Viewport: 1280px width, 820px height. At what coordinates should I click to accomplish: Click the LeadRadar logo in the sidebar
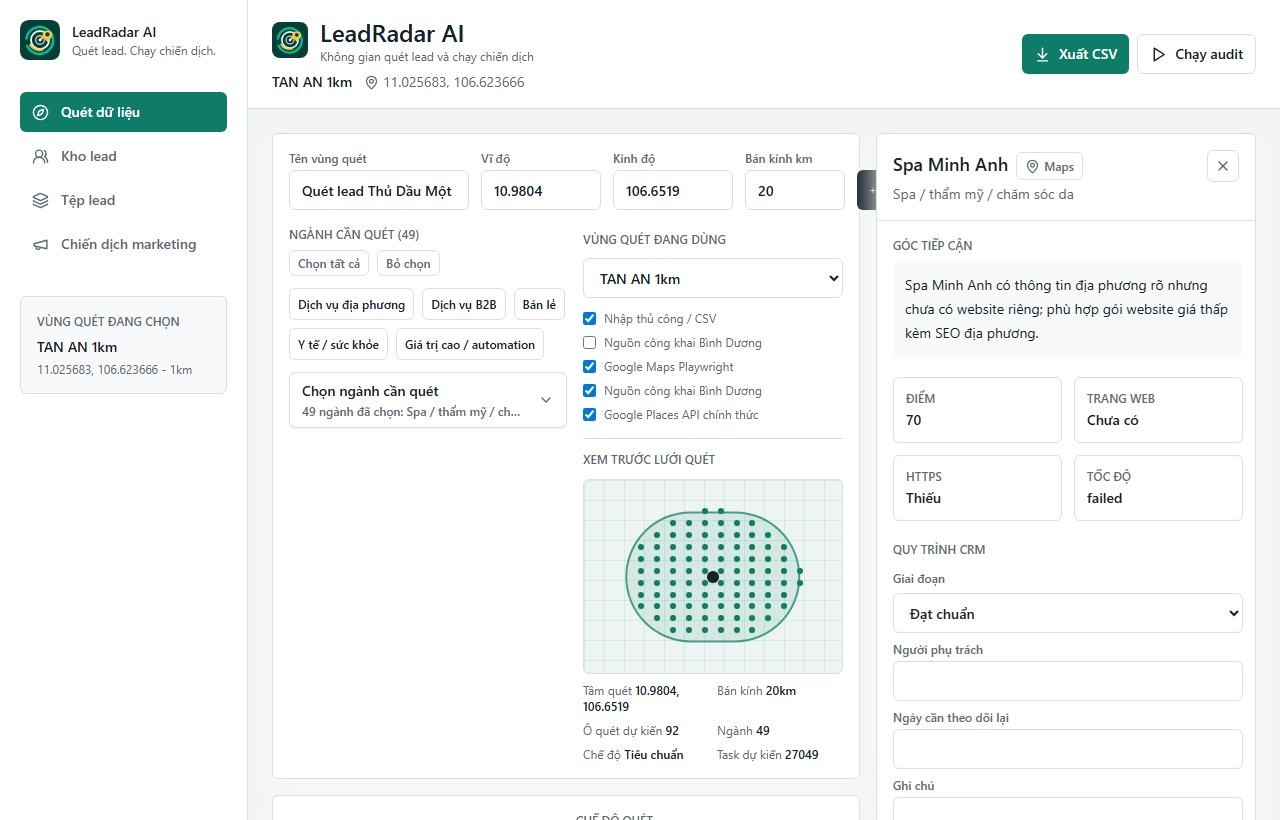click(40, 40)
